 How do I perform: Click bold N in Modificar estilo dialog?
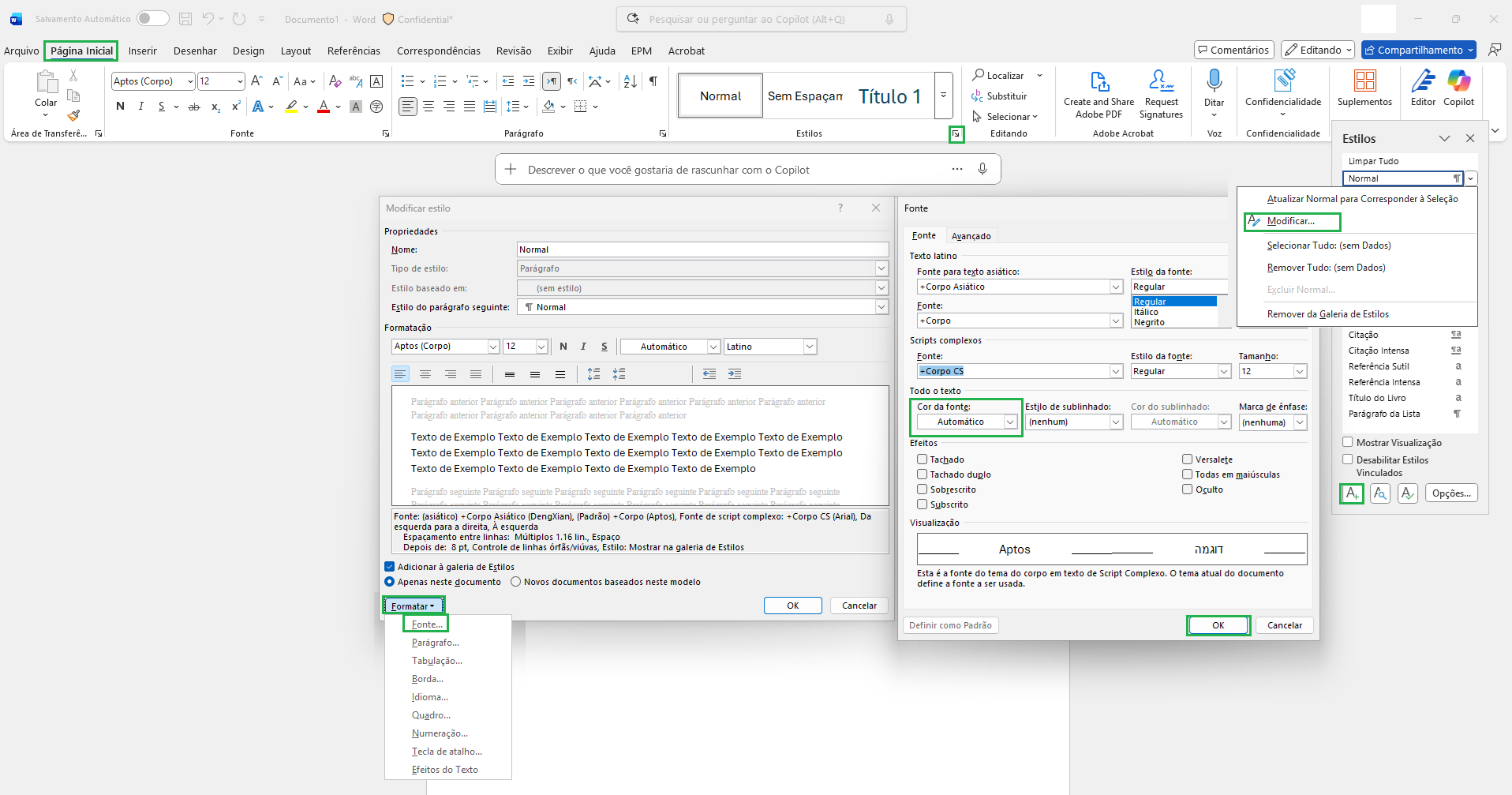(563, 347)
